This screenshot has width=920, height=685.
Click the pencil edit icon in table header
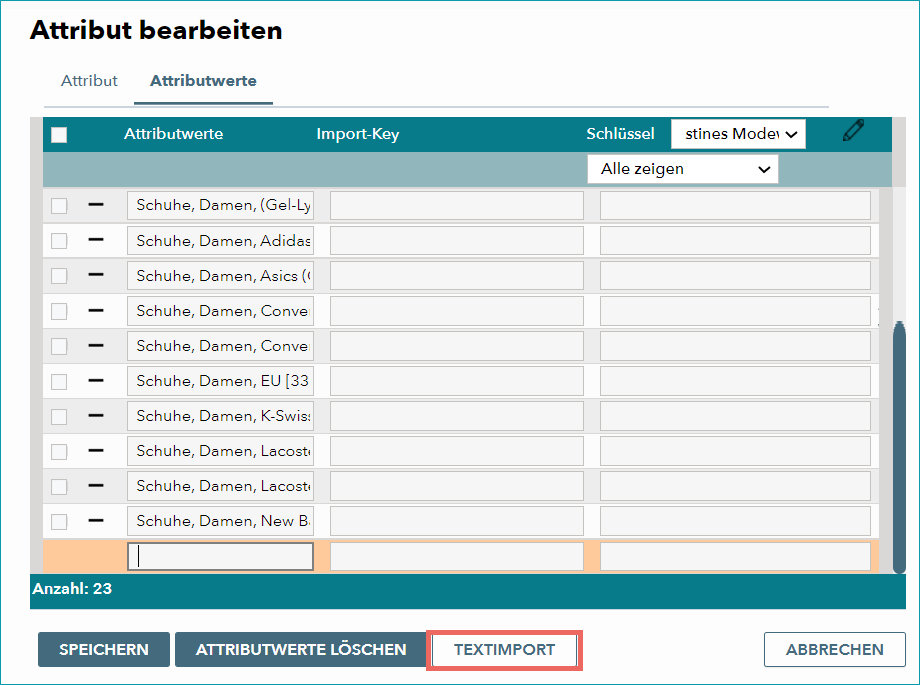pos(853,130)
